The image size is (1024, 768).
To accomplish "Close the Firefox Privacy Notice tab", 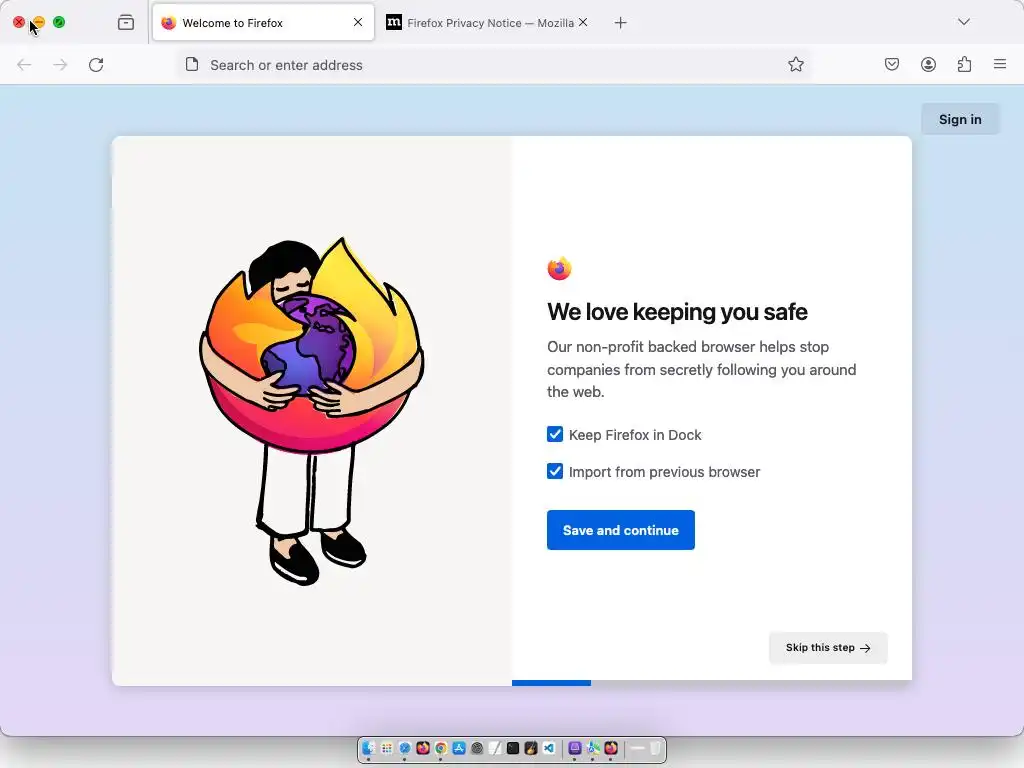I will click(x=583, y=22).
